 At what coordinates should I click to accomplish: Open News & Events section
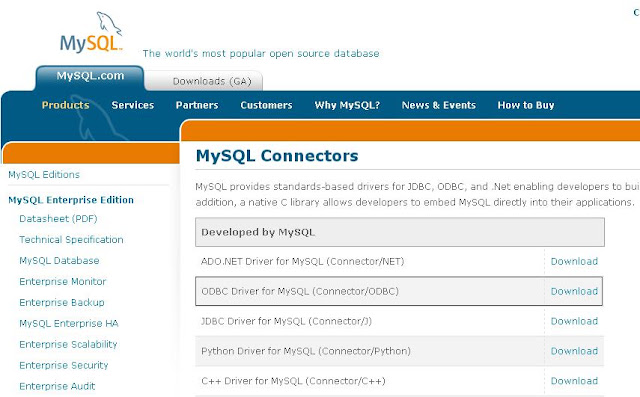(x=438, y=105)
